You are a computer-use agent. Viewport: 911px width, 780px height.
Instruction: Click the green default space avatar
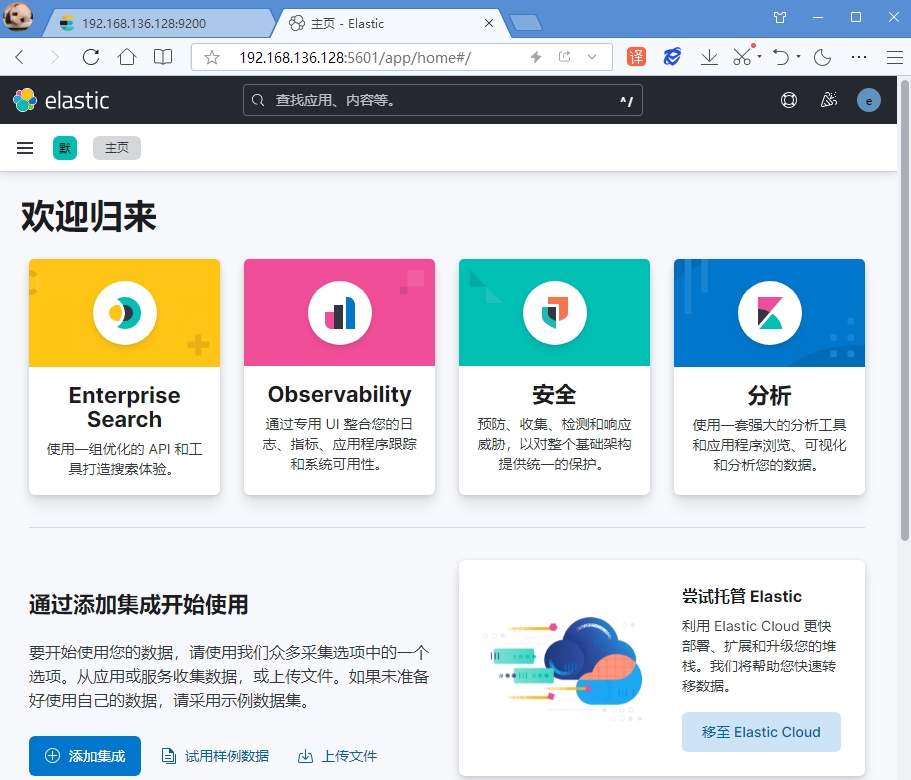tap(65, 148)
